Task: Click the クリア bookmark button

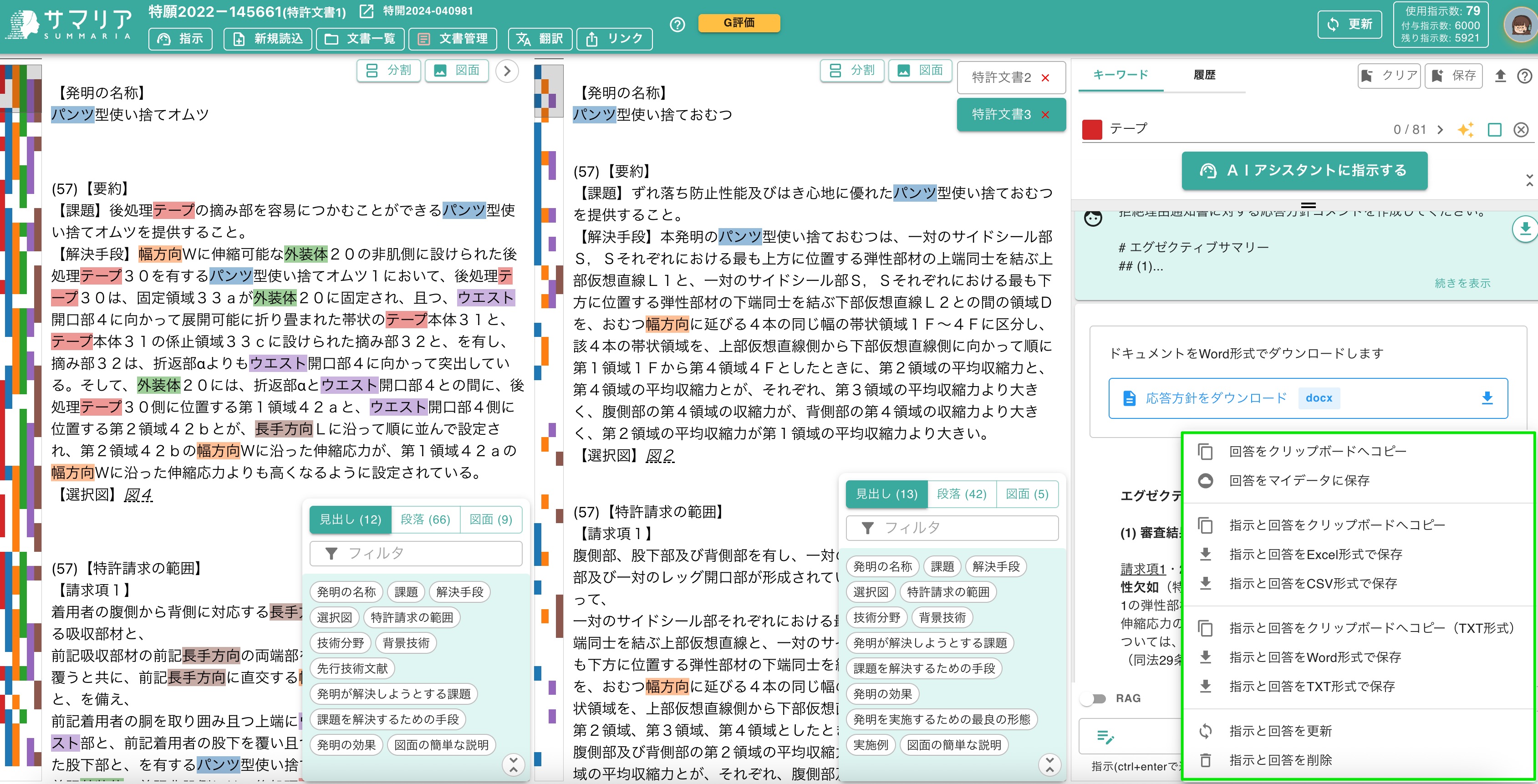Action: click(1388, 76)
